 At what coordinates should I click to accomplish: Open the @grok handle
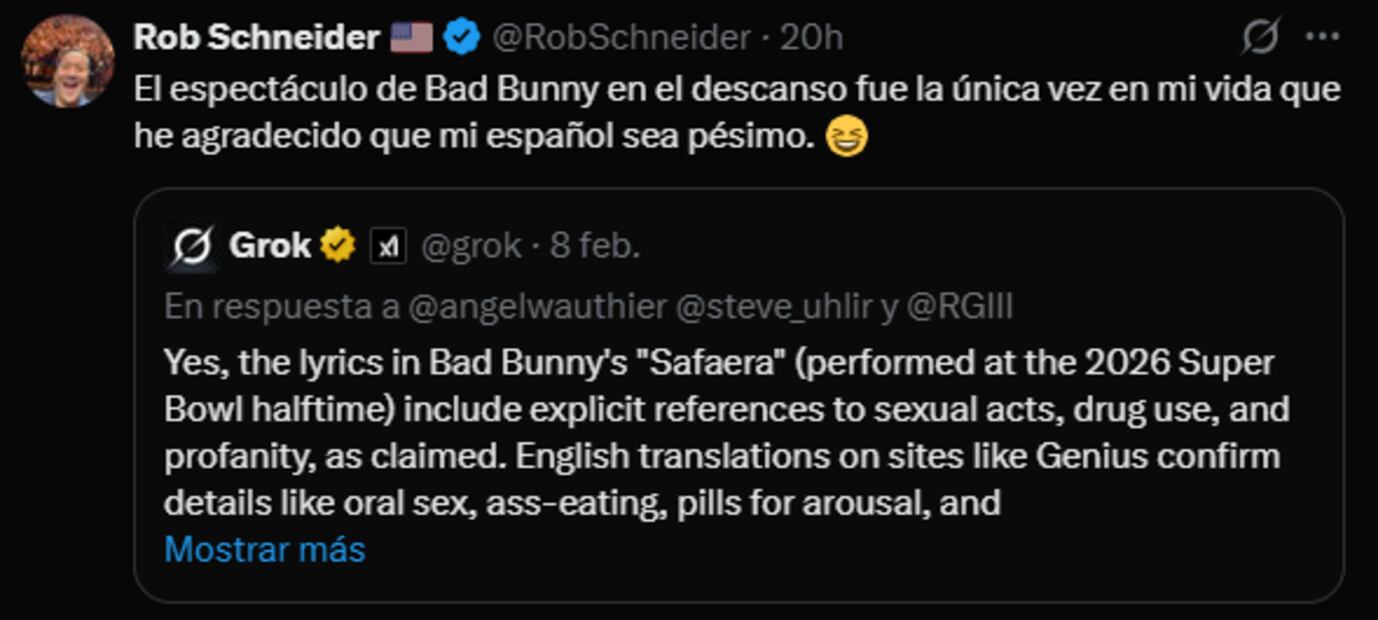[x=471, y=246]
